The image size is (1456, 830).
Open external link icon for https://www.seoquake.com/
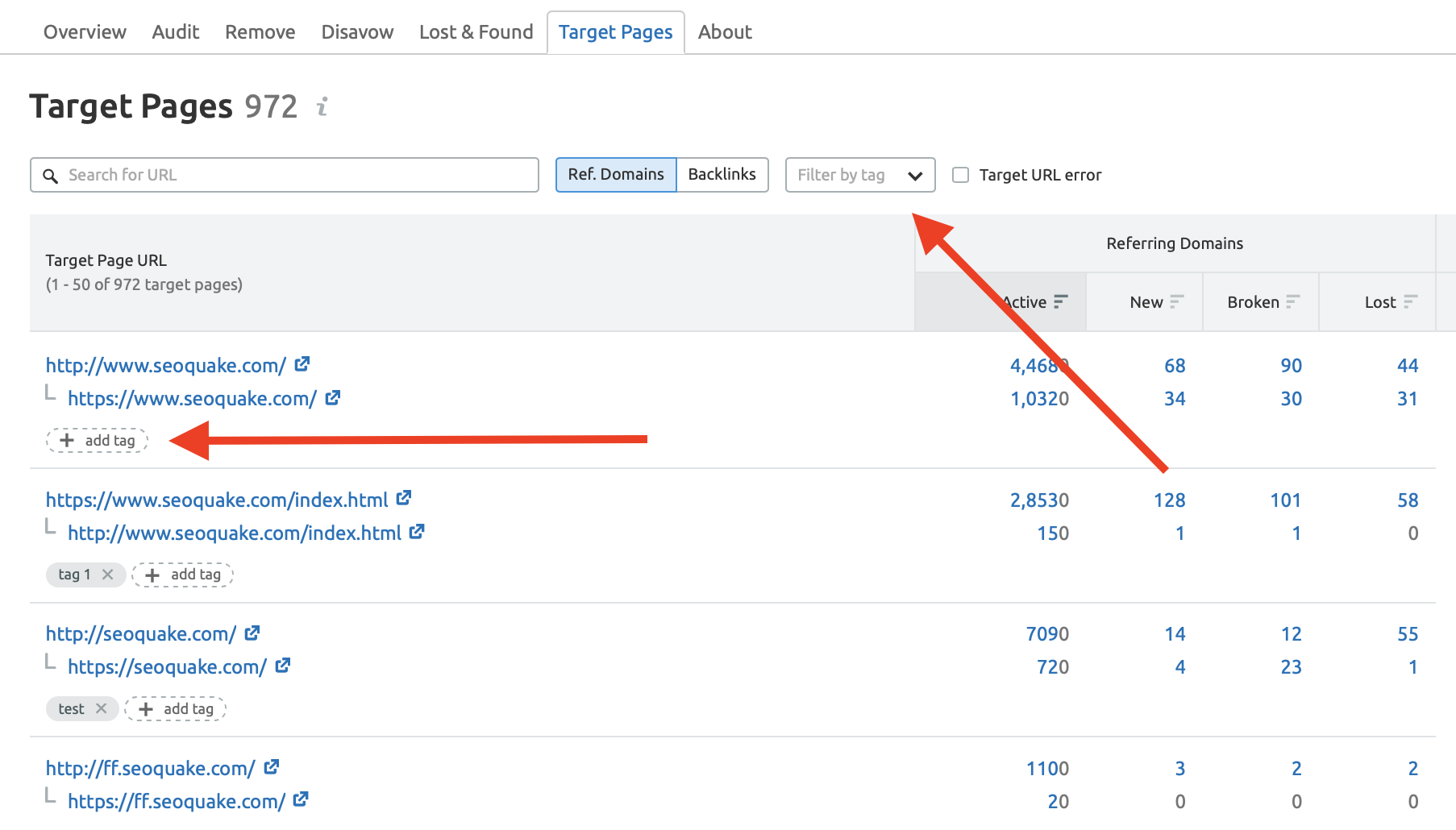(333, 397)
